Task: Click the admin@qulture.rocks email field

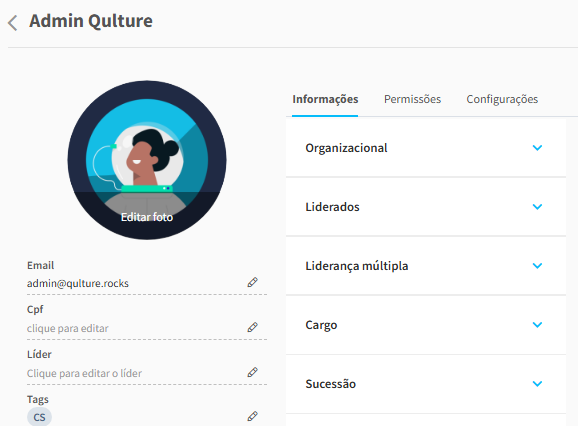Action: click(147, 283)
